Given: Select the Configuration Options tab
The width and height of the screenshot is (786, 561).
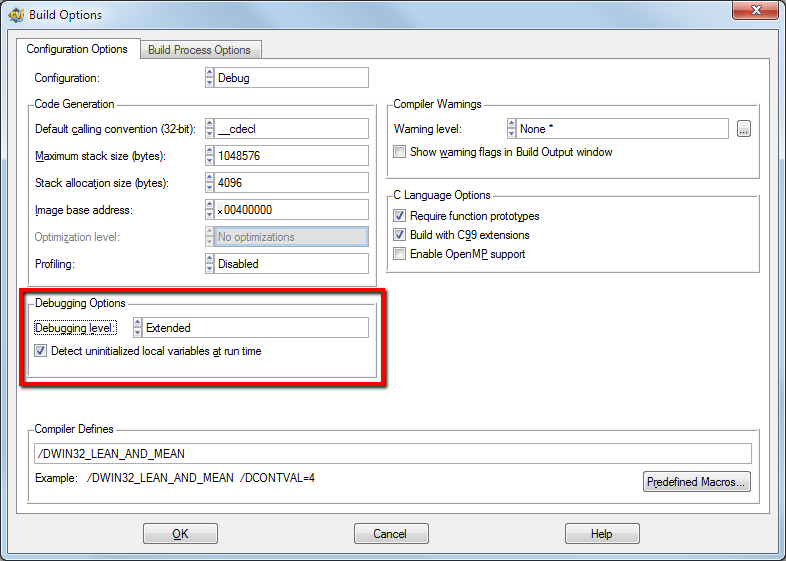Looking at the screenshot, I should [77, 49].
